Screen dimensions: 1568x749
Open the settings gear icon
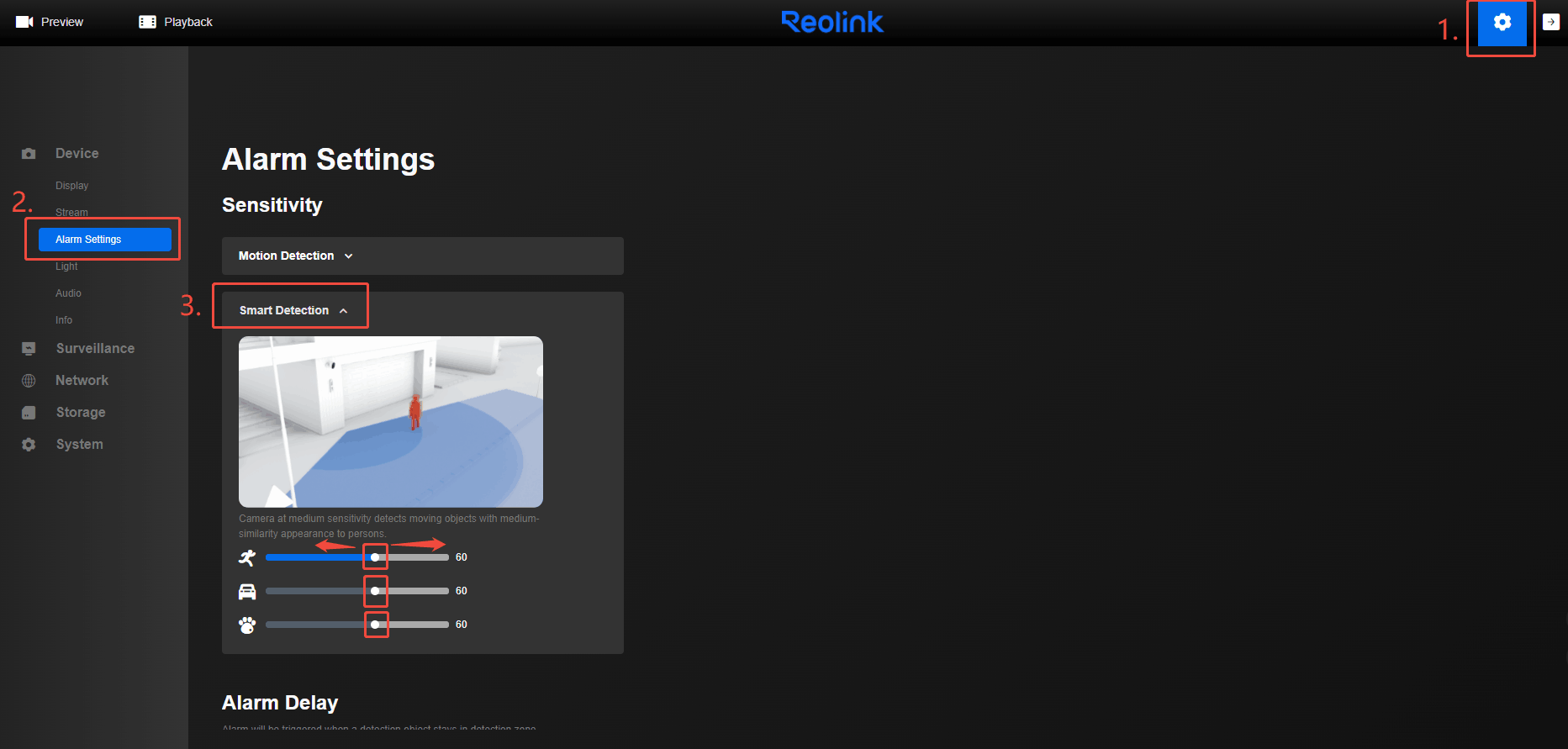1502,23
